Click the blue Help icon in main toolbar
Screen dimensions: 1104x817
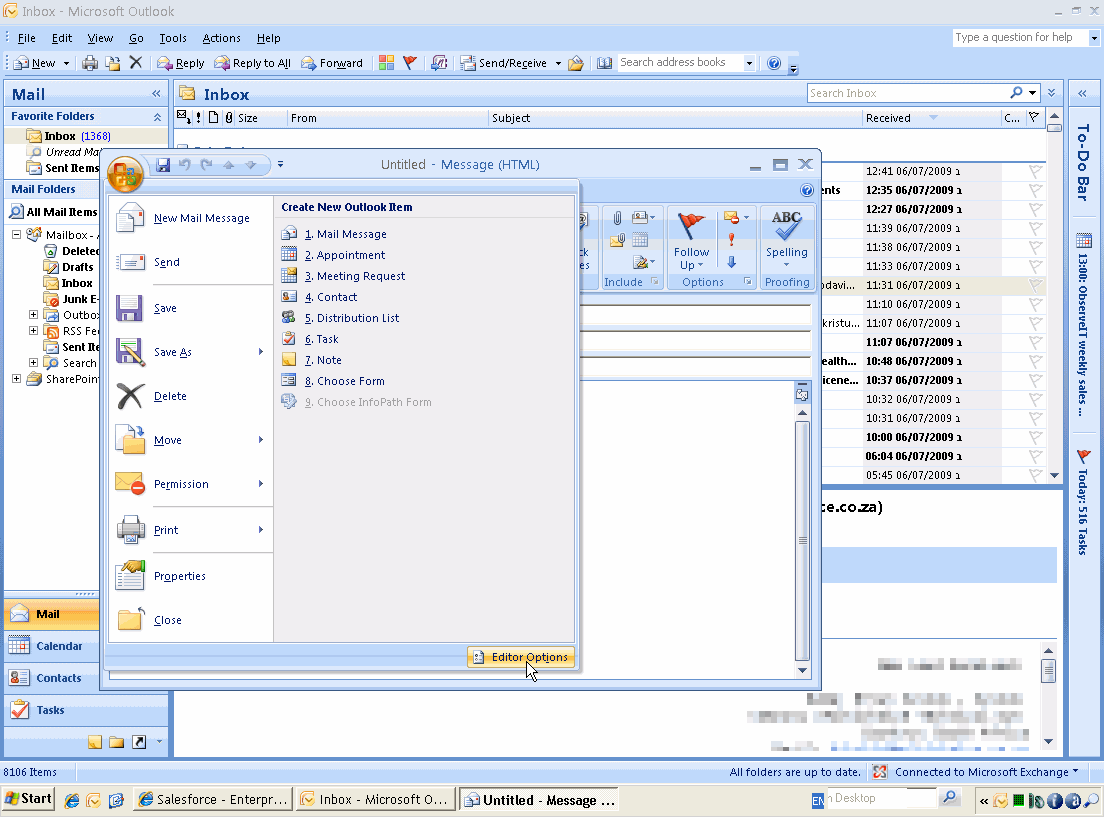pyautogui.click(x=774, y=63)
